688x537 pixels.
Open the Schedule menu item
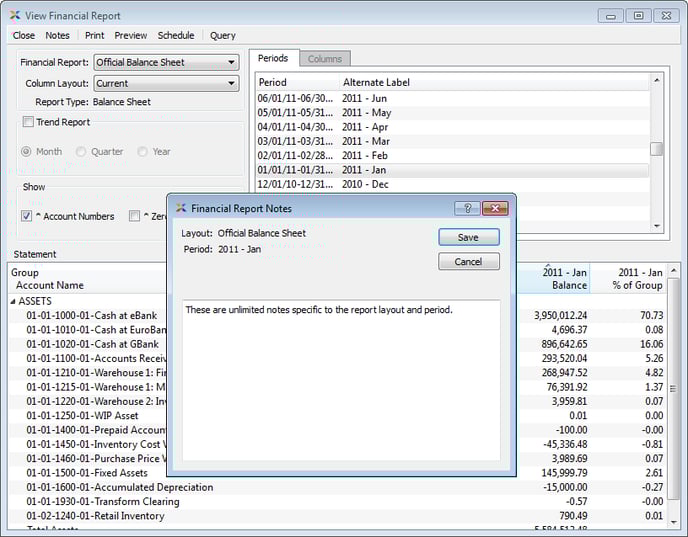[x=176, y=35]
